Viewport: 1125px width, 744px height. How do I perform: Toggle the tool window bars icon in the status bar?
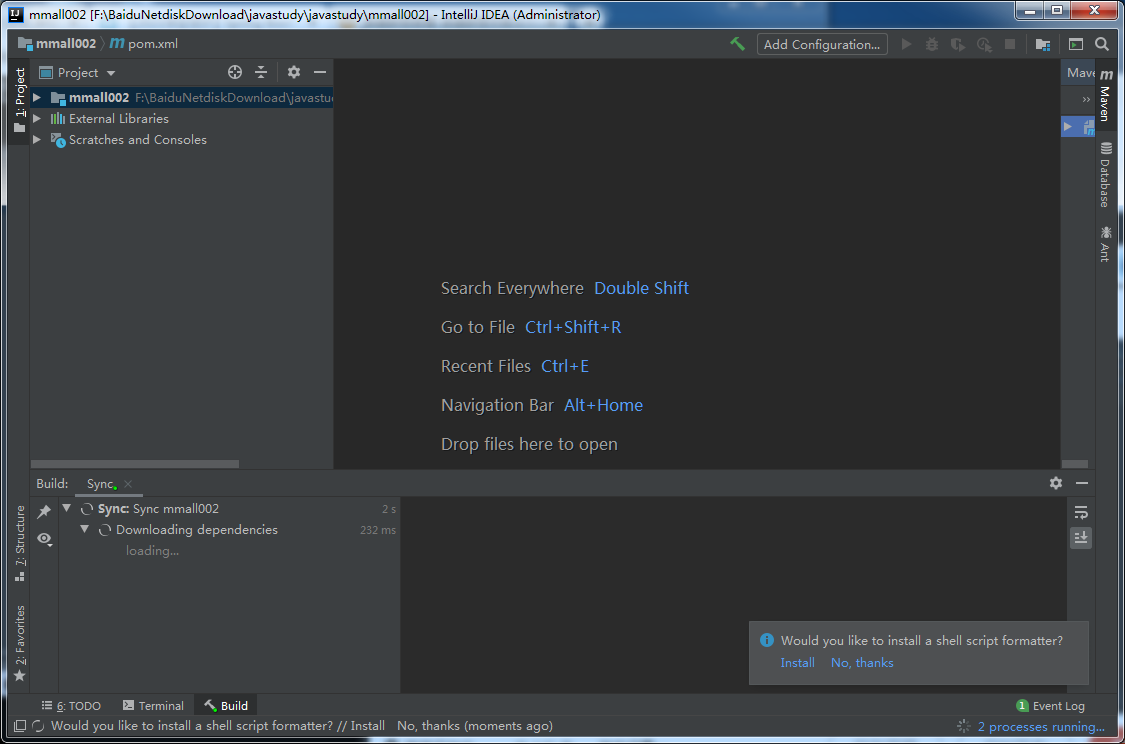coord(20,726)
